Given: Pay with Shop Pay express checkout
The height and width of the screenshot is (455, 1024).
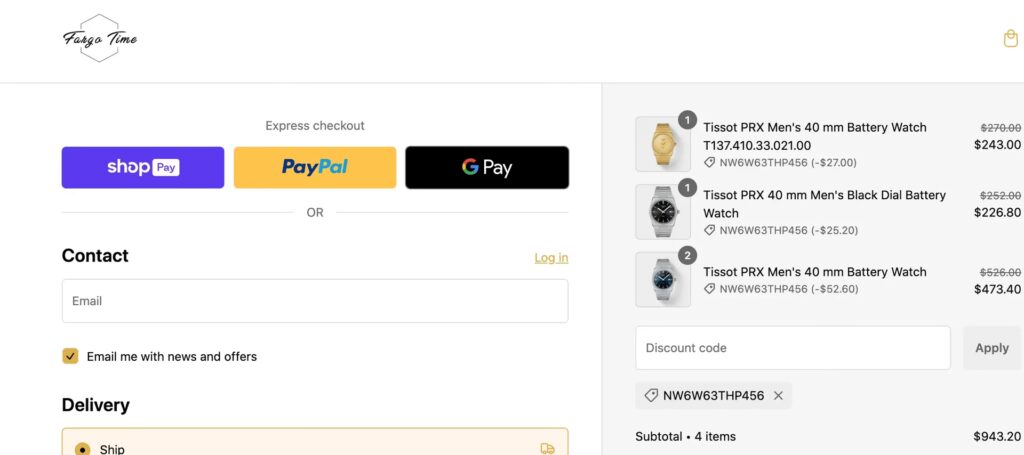Looking at the screenshot, I should pos(143,167).
